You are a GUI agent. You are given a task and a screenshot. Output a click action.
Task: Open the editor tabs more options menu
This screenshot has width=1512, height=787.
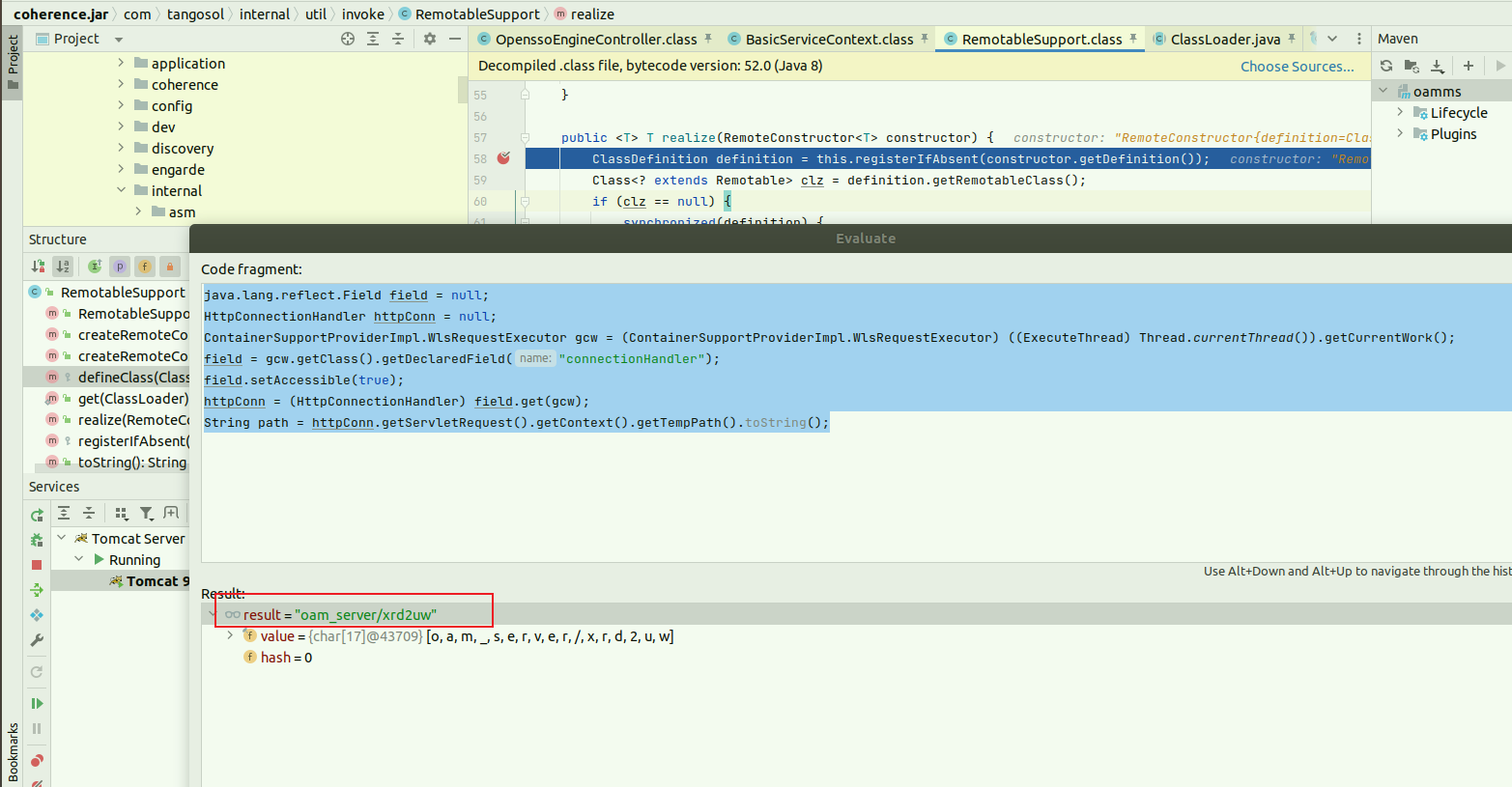pyautogui.click(x=1358, y=39)
